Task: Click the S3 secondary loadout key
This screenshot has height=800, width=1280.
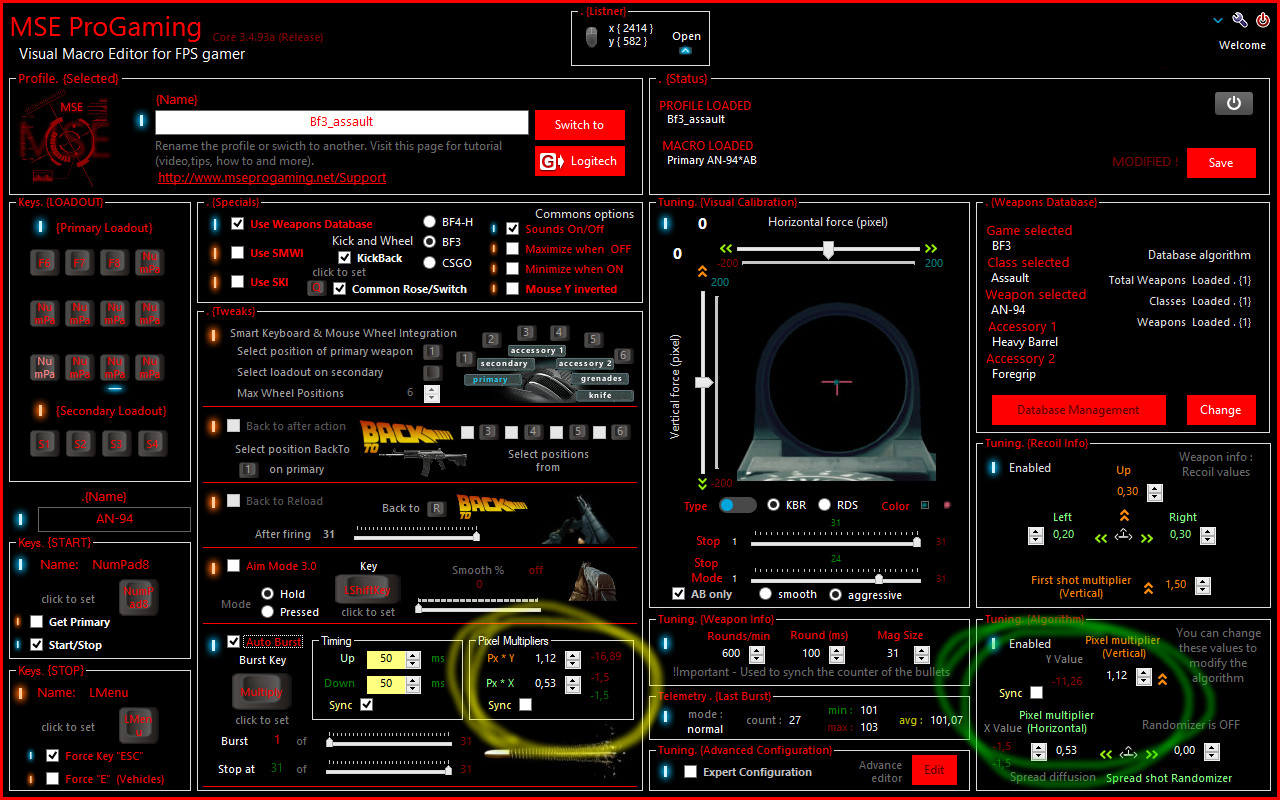Action: (115, 442)
